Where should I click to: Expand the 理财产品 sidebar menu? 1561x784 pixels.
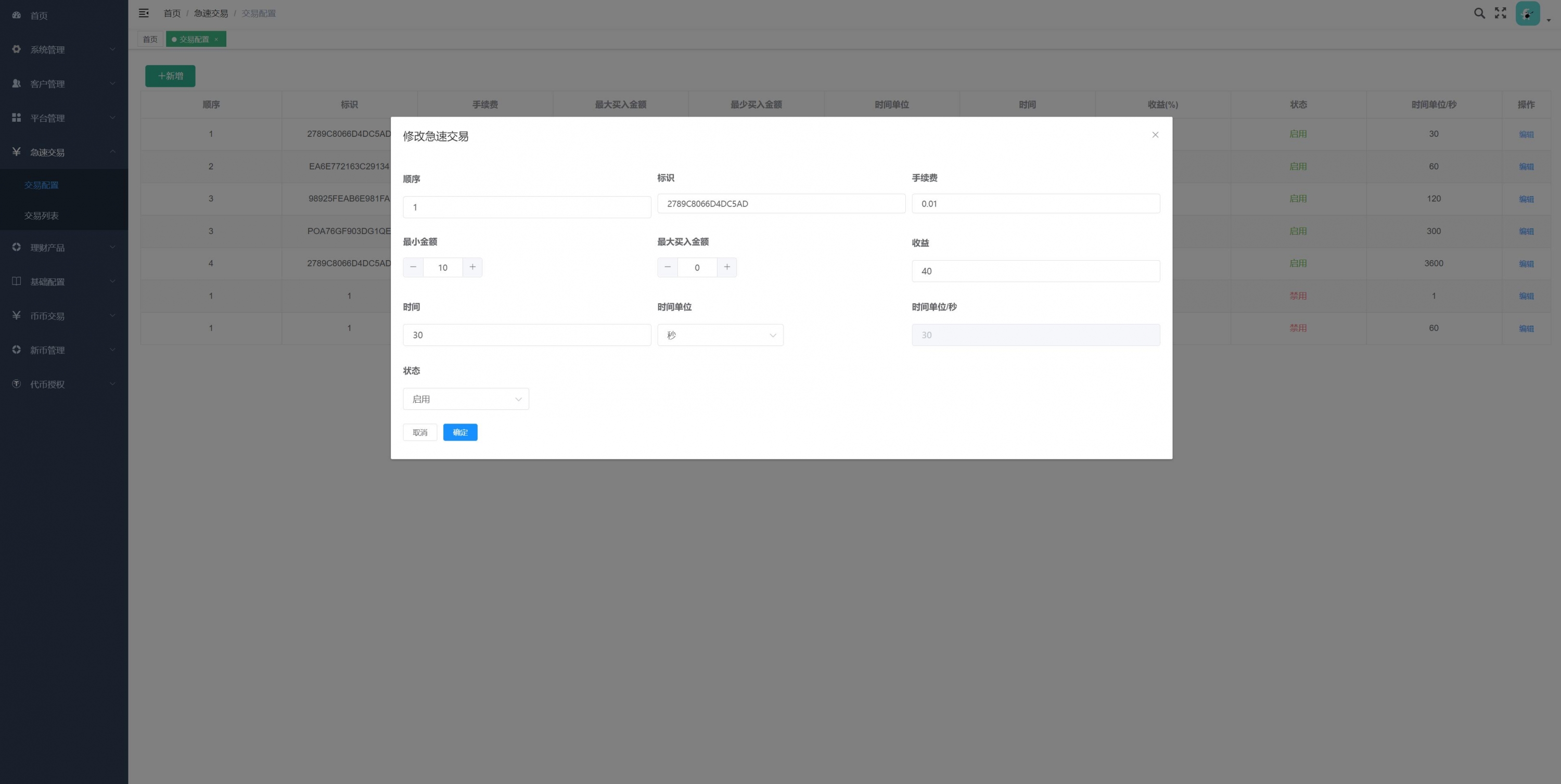tap(63, 247)
